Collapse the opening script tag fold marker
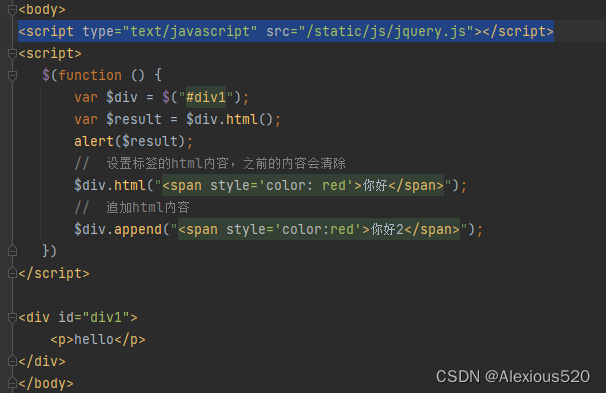This screenshot has width=606, height=393. click(12, 54)
